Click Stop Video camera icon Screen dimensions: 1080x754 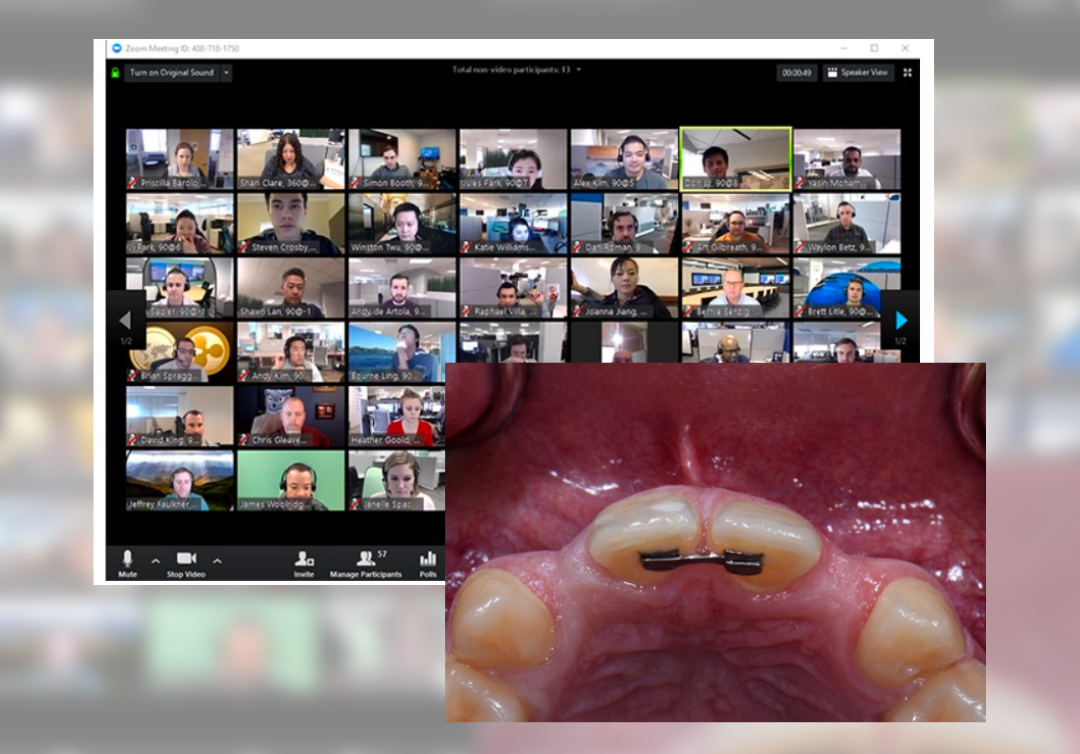pyautogui.click(x=186, y=559)
